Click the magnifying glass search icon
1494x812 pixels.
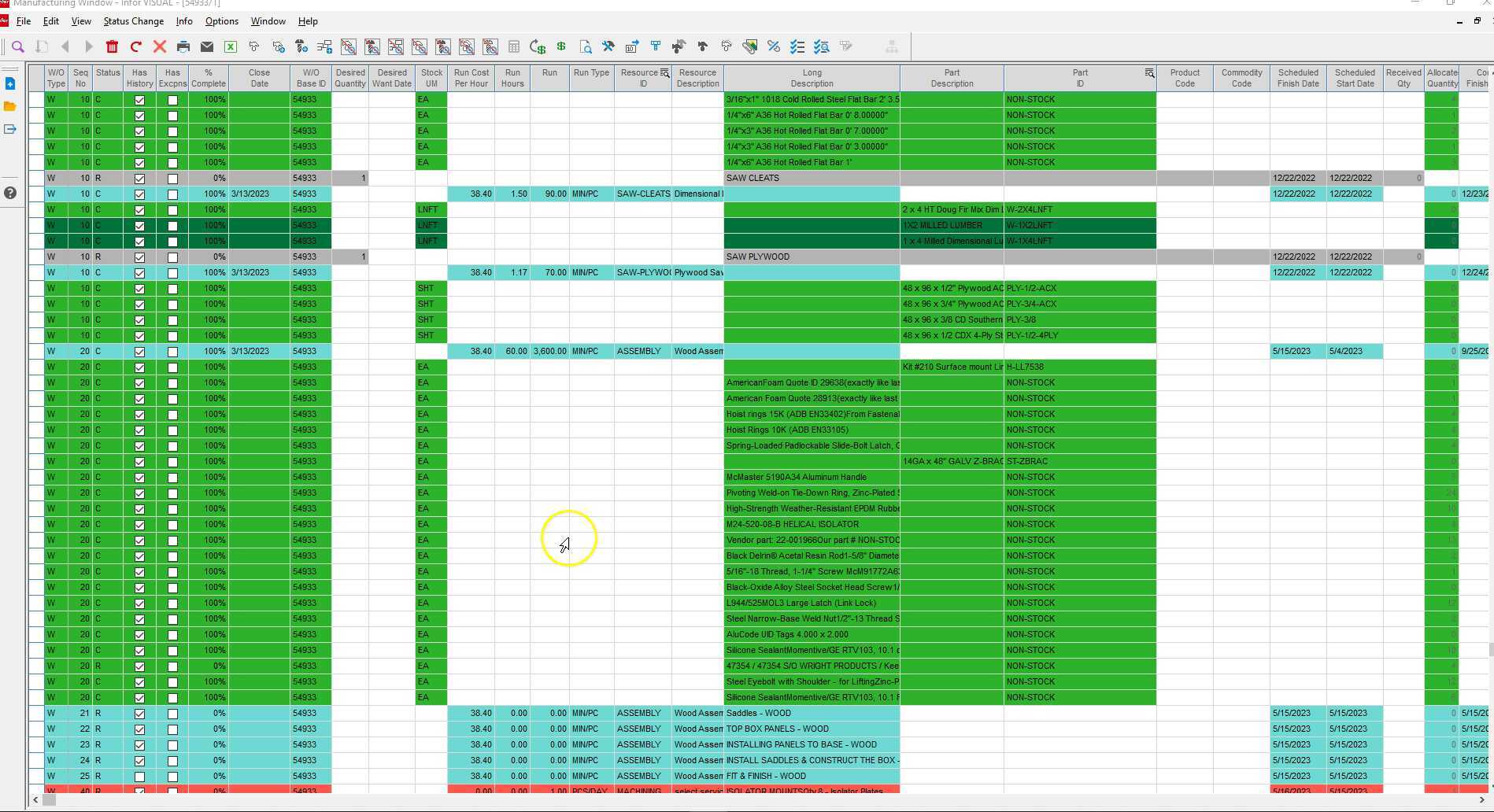[x=18, y=47]
